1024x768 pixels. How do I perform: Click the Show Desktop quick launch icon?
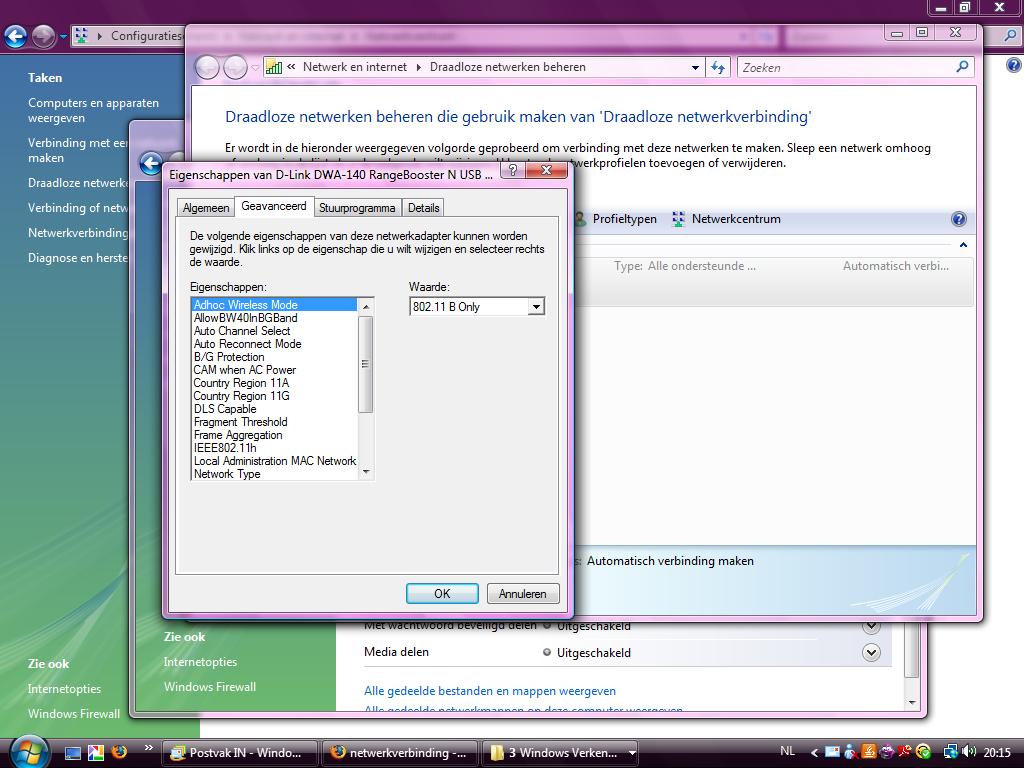point(72,753)
